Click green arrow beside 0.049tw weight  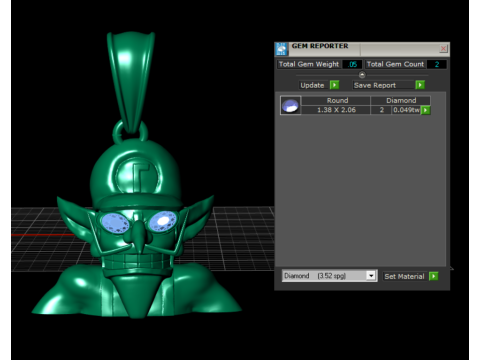click(x=426, y=110)
